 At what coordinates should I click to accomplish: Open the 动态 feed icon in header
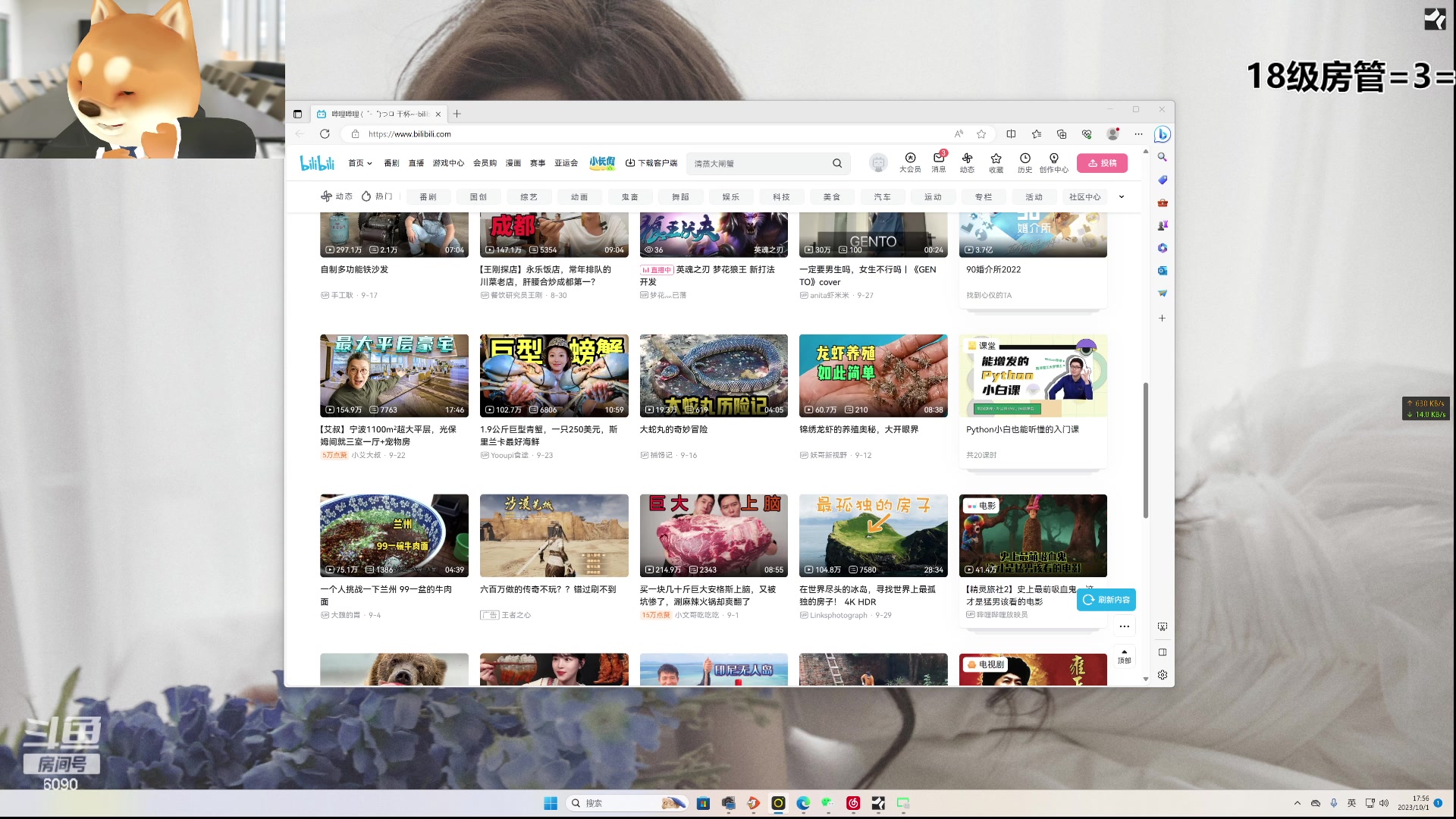point(967,163)
